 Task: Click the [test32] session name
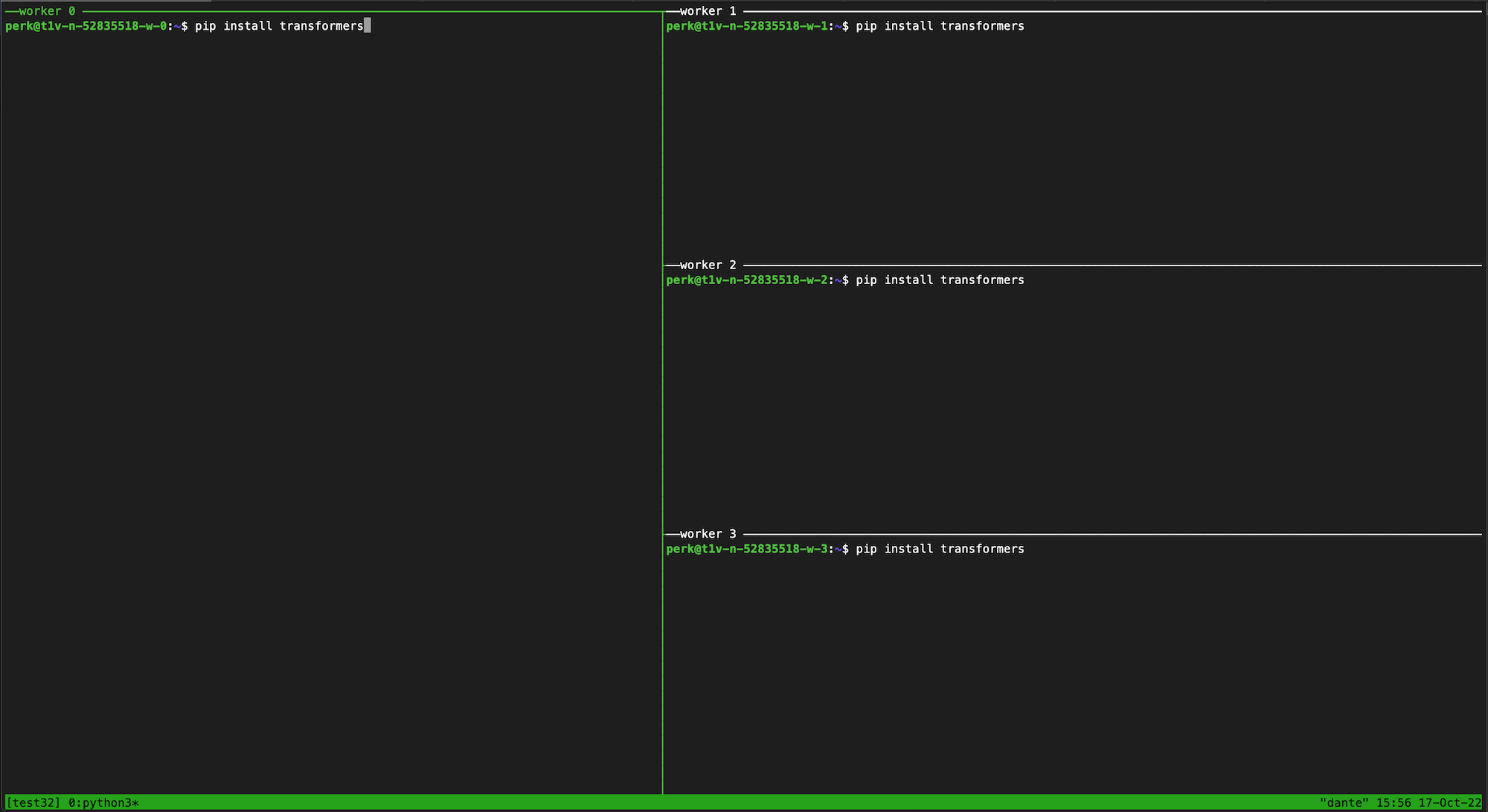[33, 803]
